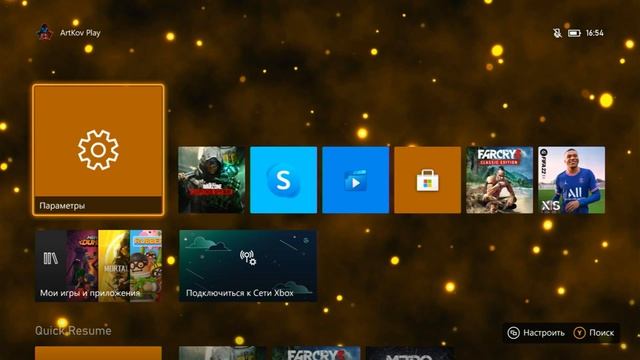The height and width of the screenshot is (360, 640).
Task: Select Подключиться к Сети Xbox tile
Action: [248, 266]
